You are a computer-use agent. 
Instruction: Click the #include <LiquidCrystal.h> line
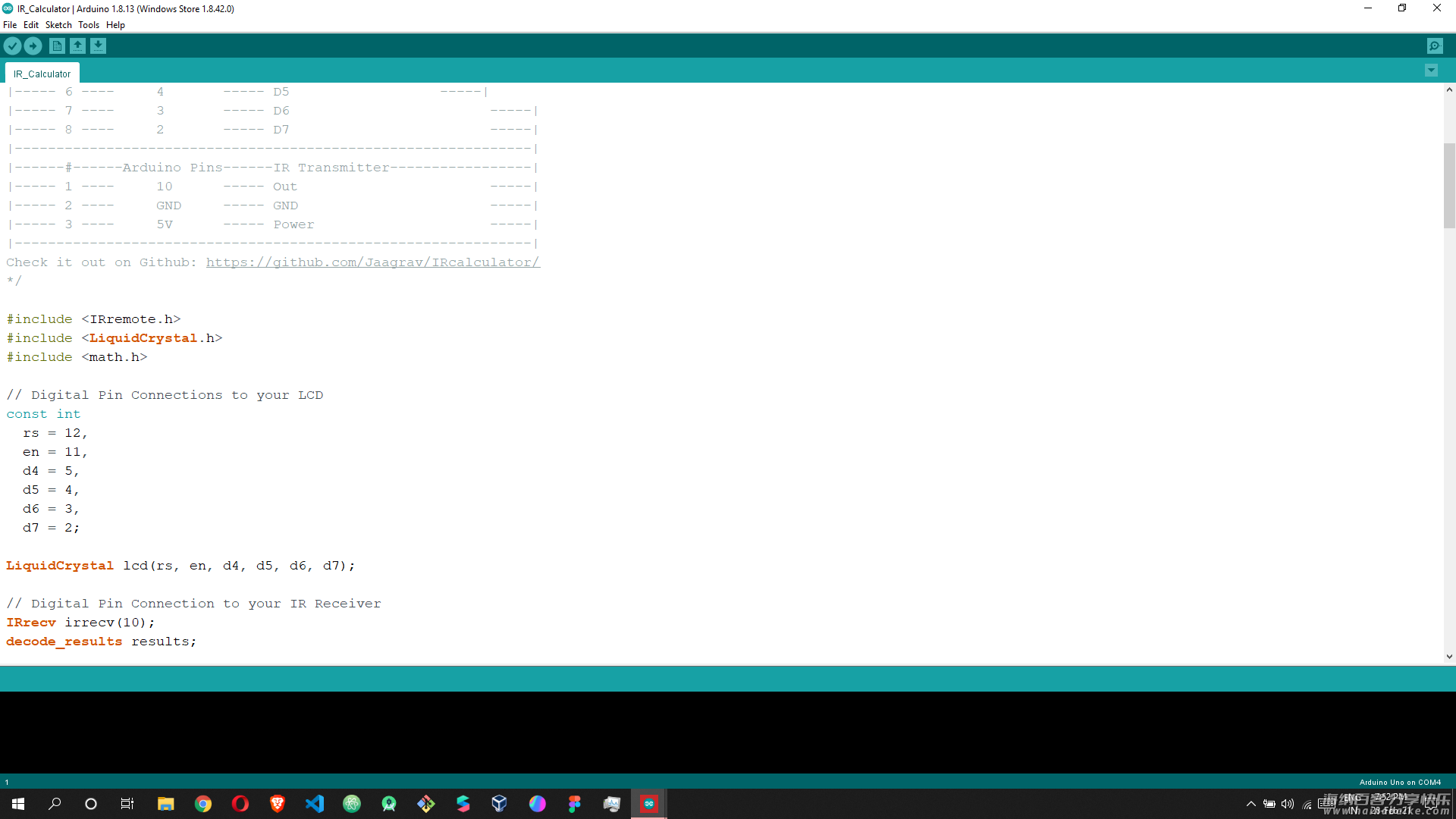click(x=115, y=338)
